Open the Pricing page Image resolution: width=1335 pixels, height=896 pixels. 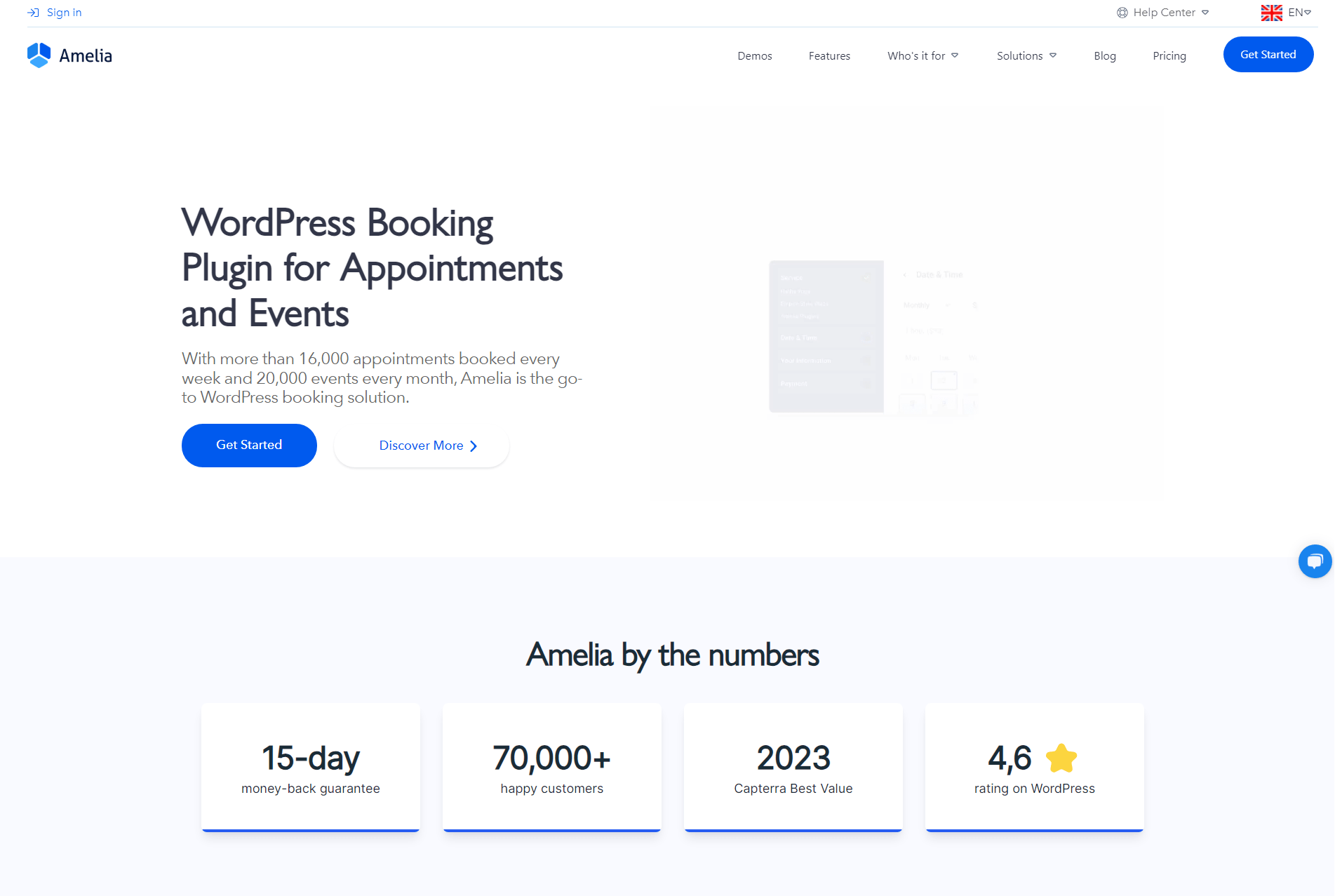pyautogui.click(x=1169, y=55)
